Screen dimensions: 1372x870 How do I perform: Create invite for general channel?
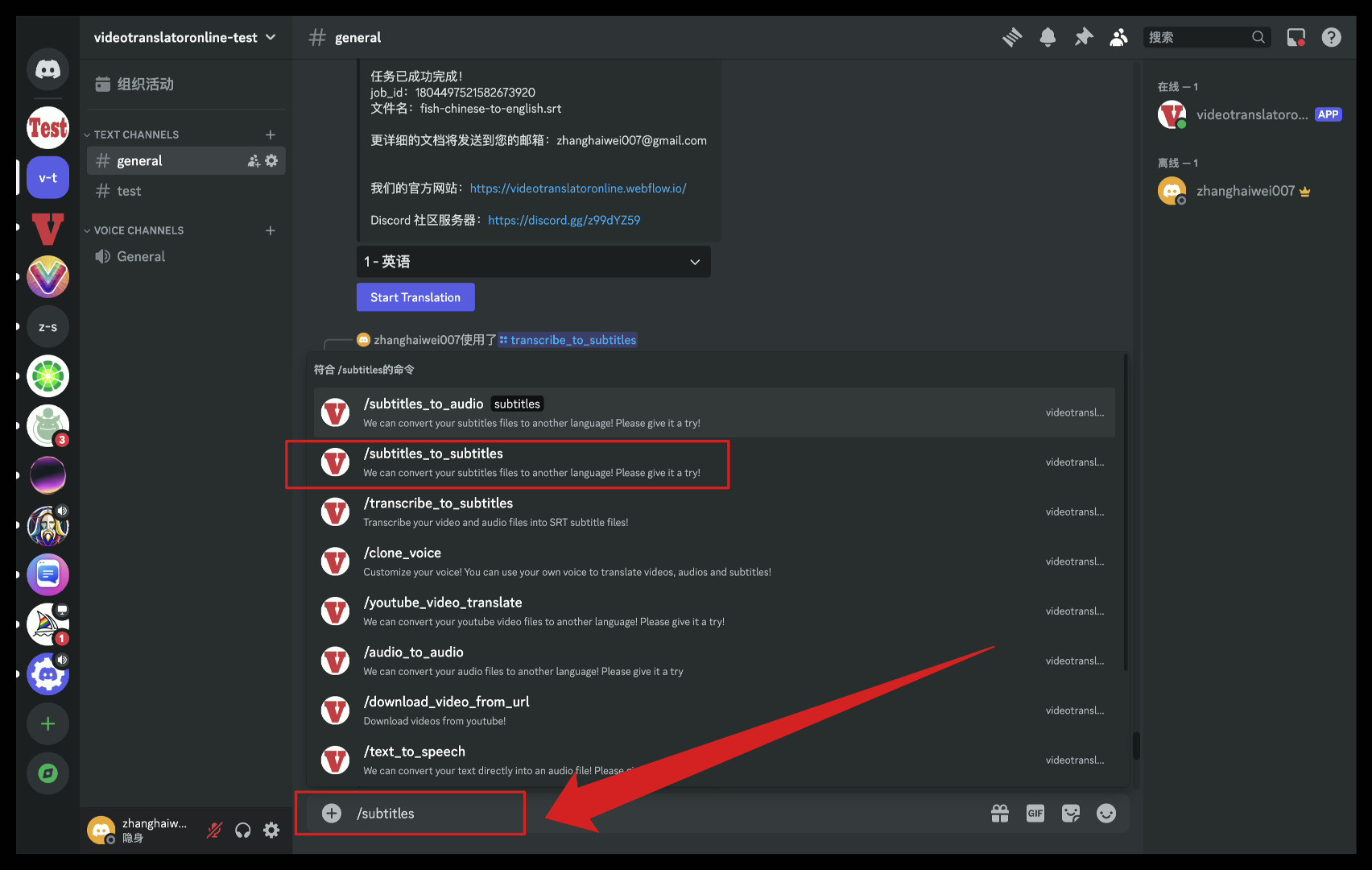point(254,160)
